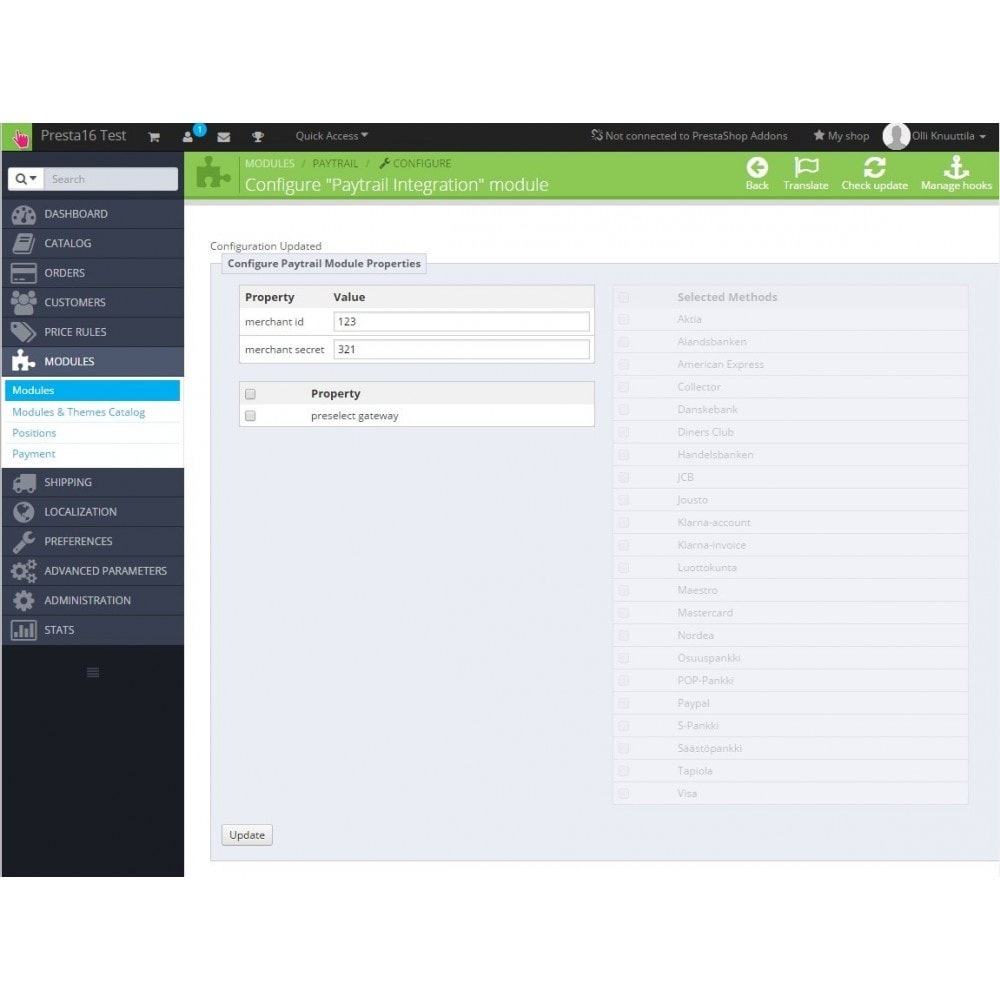1000x1000 pixels.
Task: Check the Collector payment method
Action: [624, 387]
